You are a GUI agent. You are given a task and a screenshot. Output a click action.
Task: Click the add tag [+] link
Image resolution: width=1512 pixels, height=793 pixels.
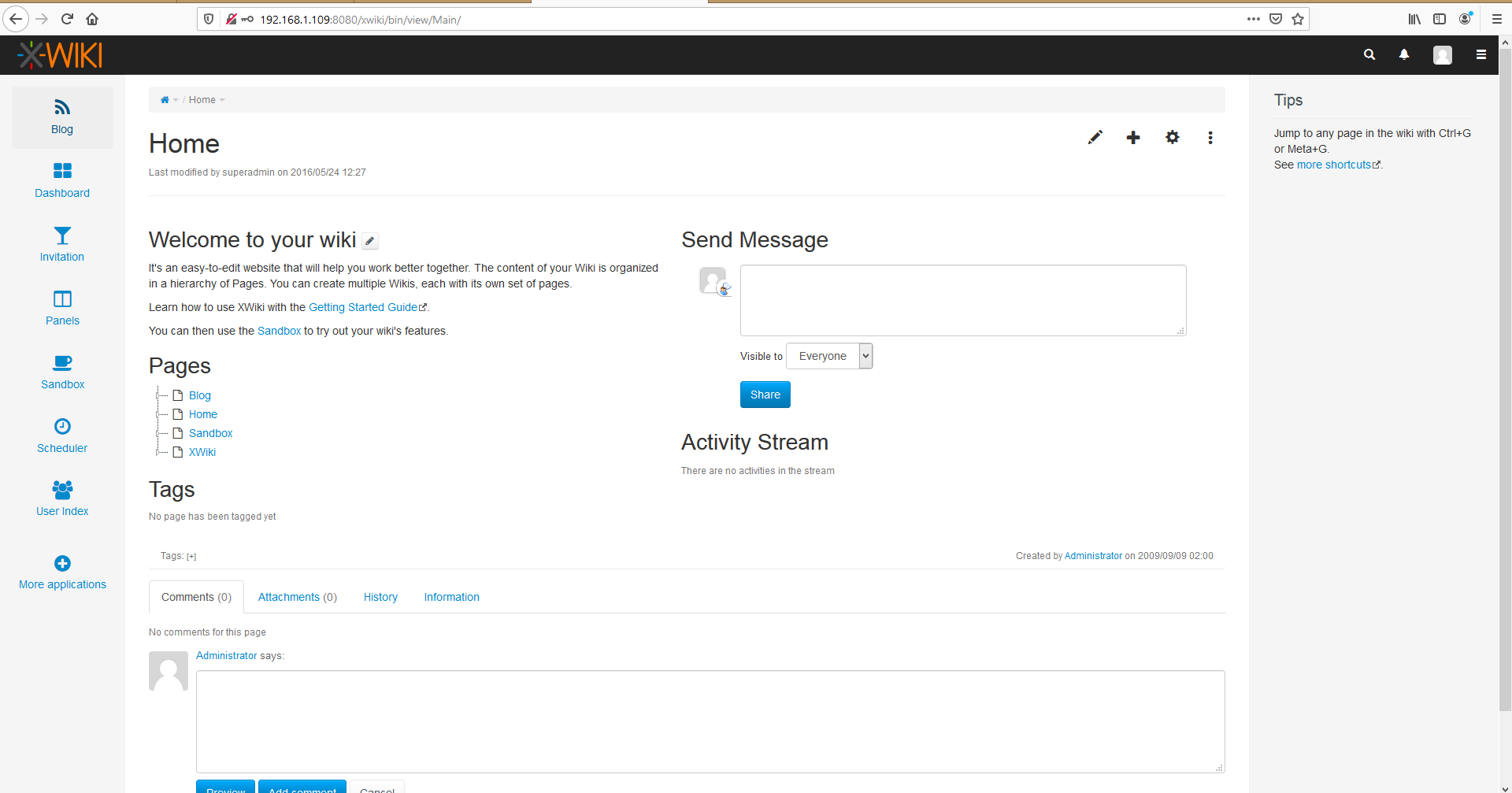(x=191, y=557)
